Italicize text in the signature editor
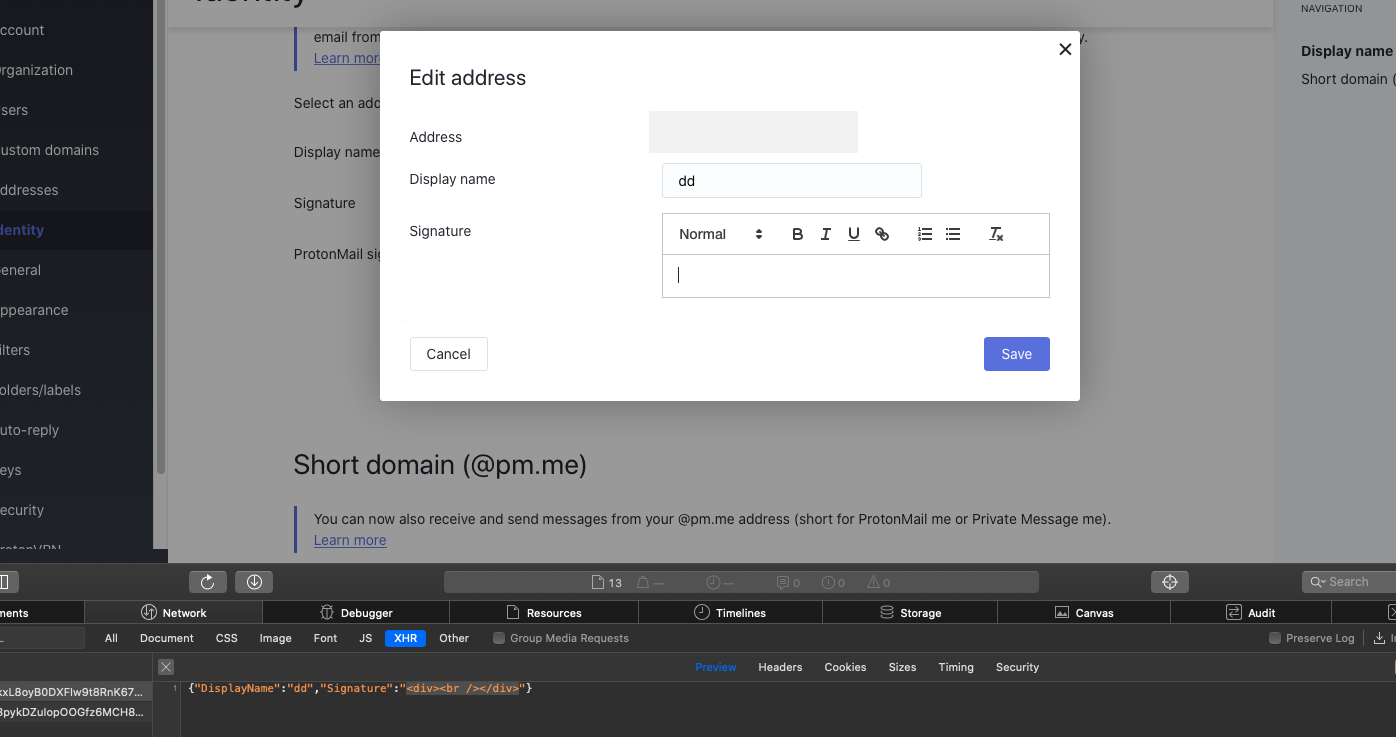1396x737 pixels. pos(825,233)
